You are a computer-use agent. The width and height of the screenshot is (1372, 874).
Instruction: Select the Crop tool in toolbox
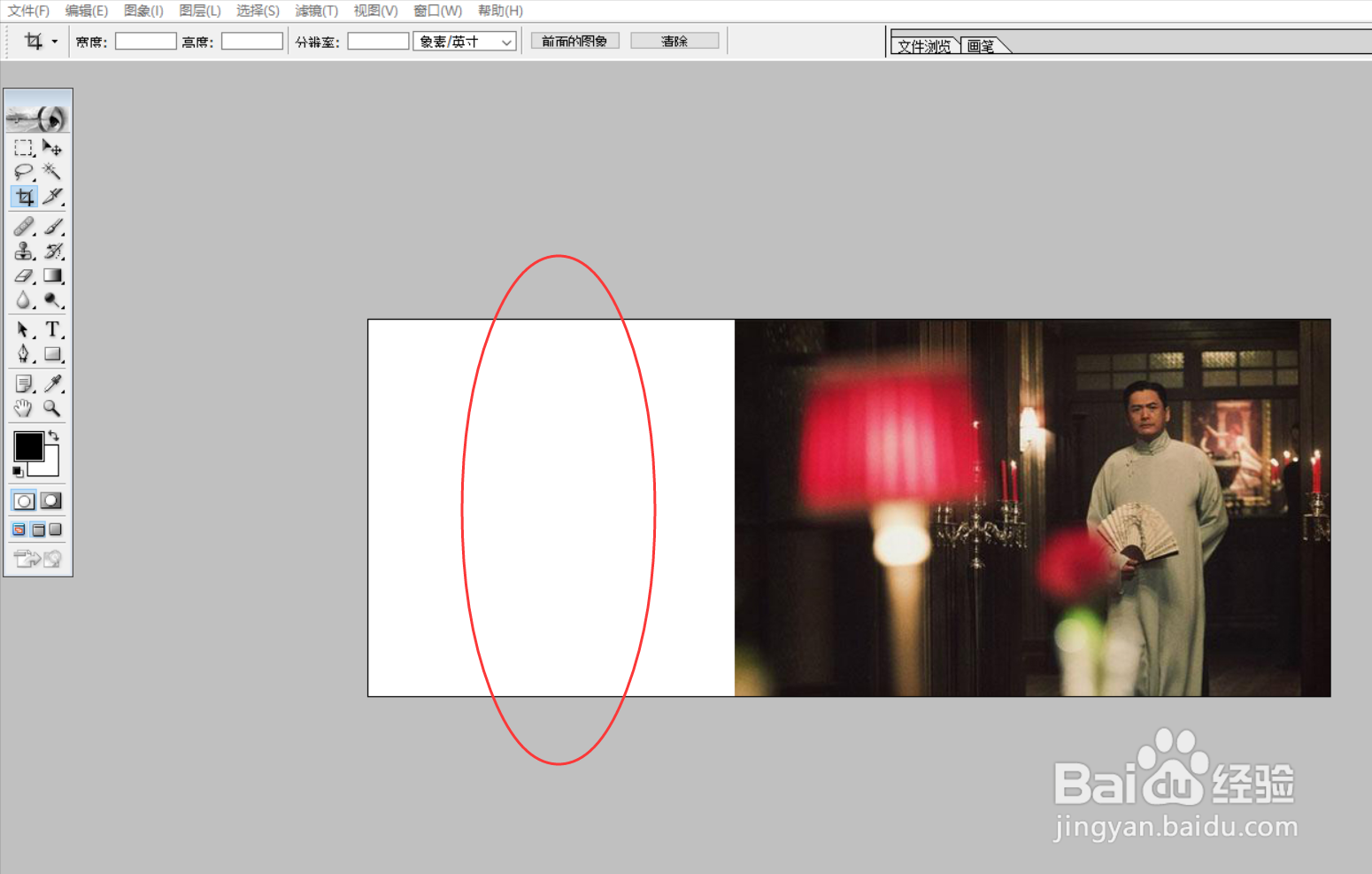pos(24,197)
